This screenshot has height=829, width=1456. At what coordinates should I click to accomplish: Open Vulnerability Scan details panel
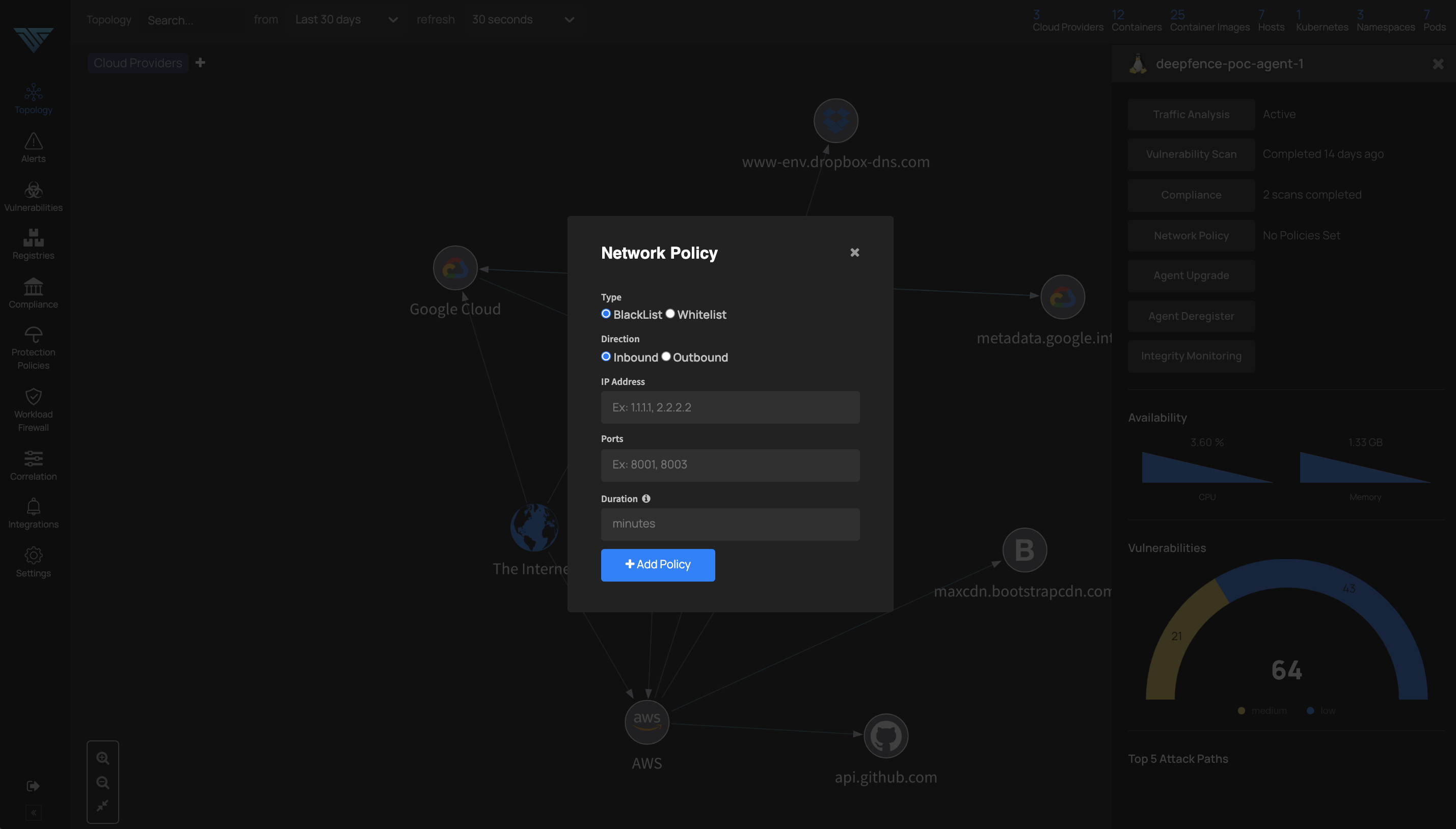(1191, 154)
